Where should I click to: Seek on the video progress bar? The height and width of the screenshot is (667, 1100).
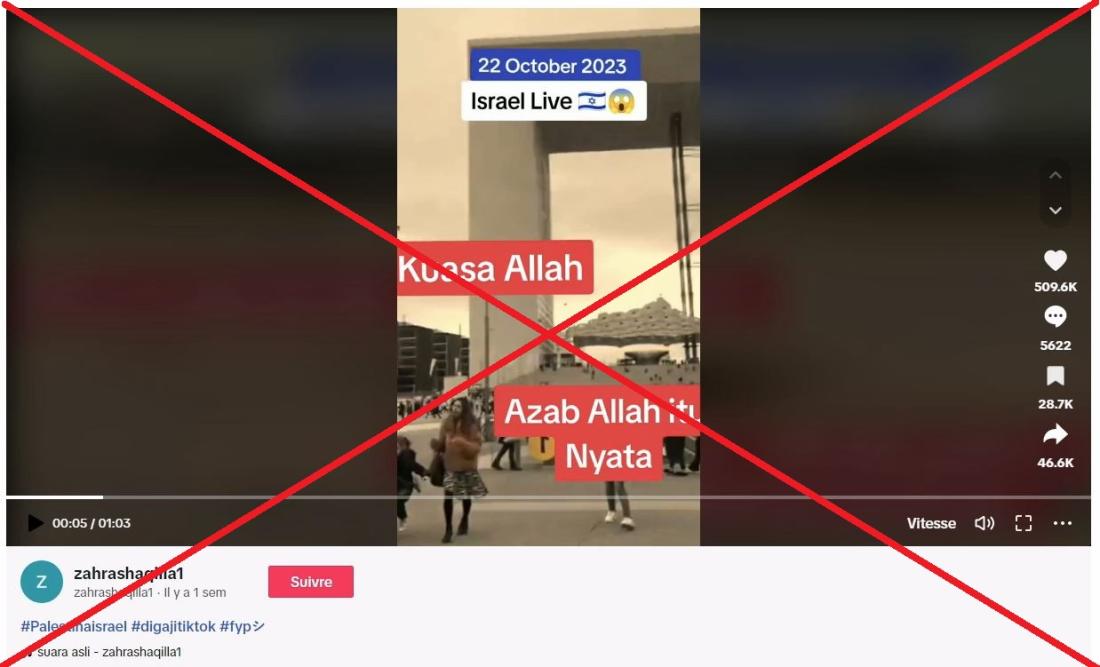click(549, 497)
